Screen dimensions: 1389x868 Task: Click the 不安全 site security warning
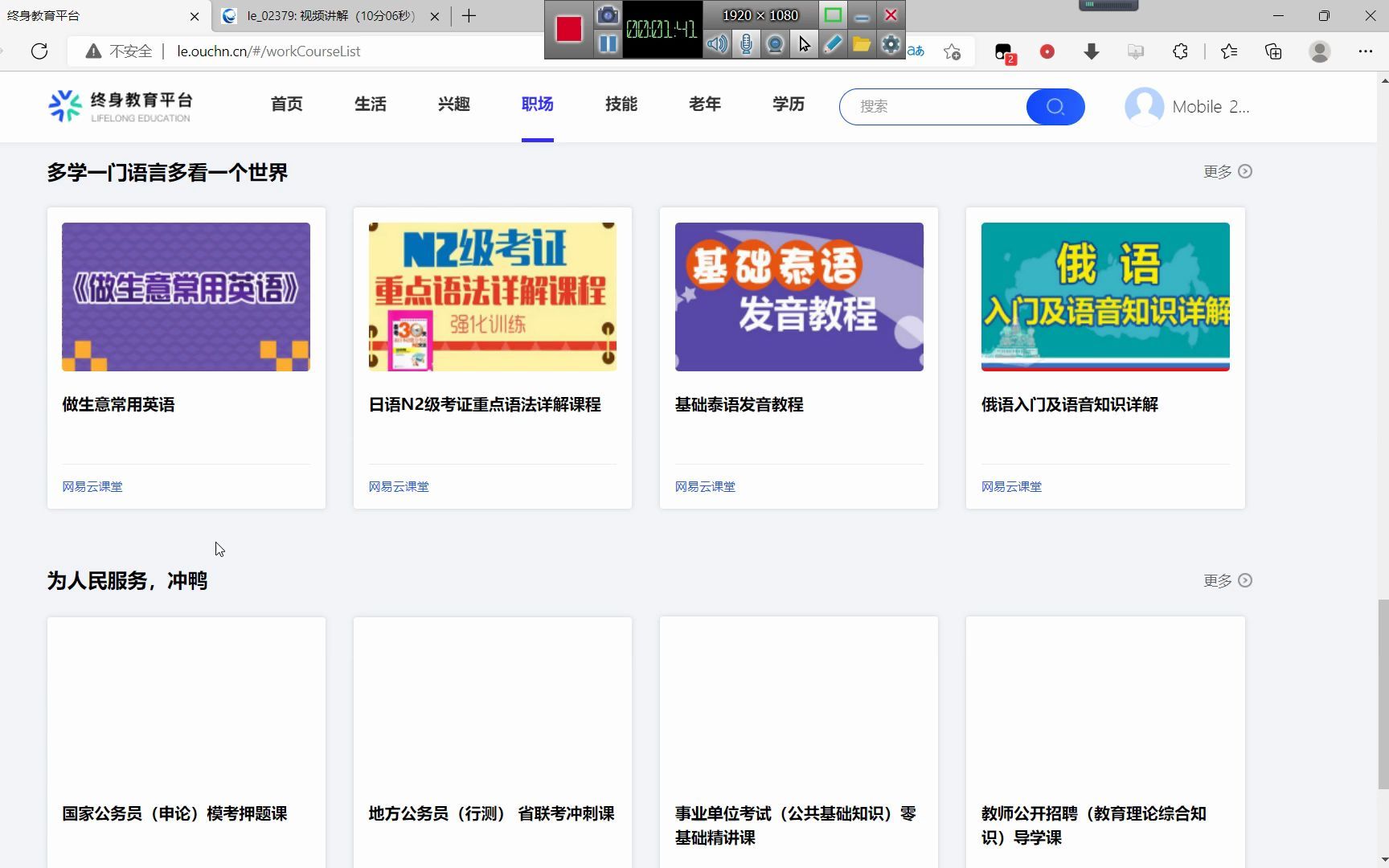(x=119, y=51)
